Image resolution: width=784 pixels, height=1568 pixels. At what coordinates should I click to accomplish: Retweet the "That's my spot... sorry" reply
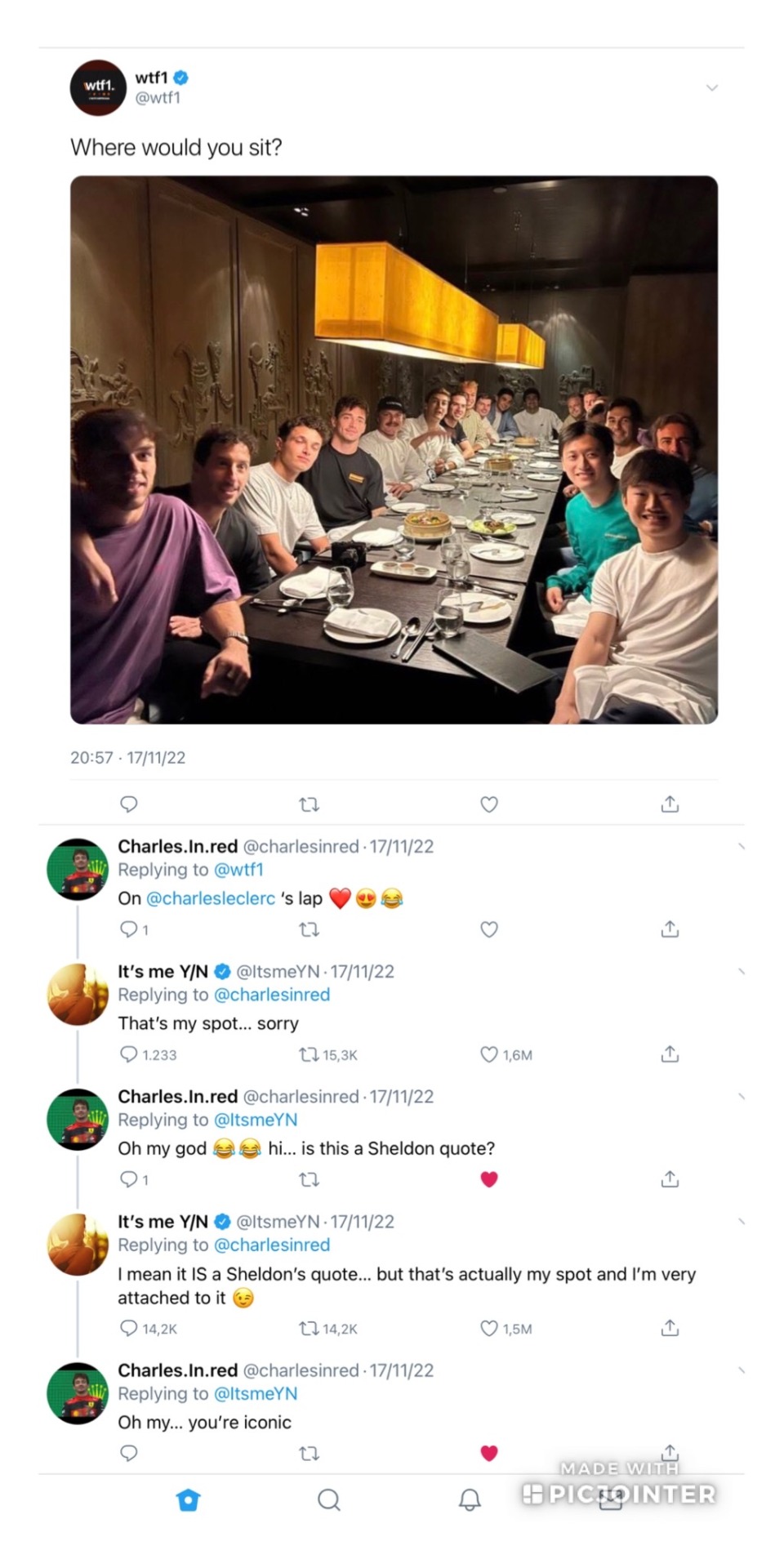(309, 1054)
